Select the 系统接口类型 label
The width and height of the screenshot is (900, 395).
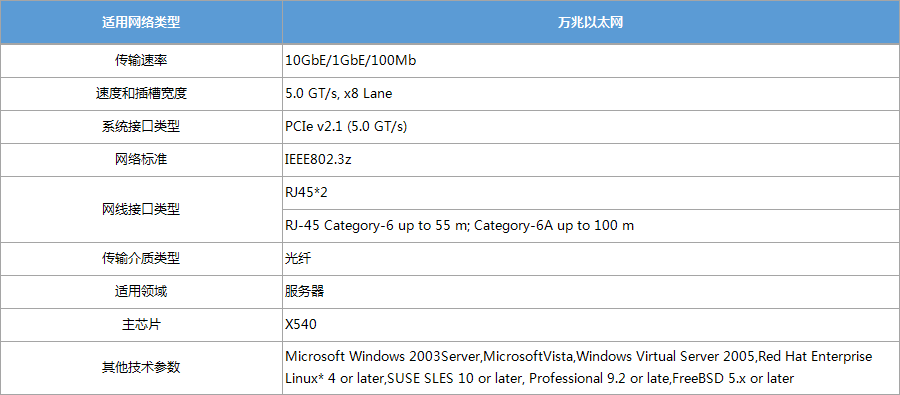pyautogui.click(x=141, y=127)
